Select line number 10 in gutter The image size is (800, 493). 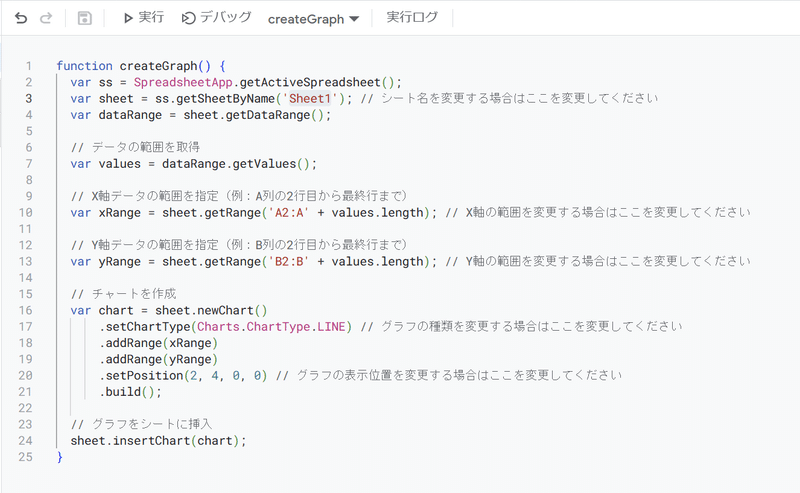click(x=26, y=213)
